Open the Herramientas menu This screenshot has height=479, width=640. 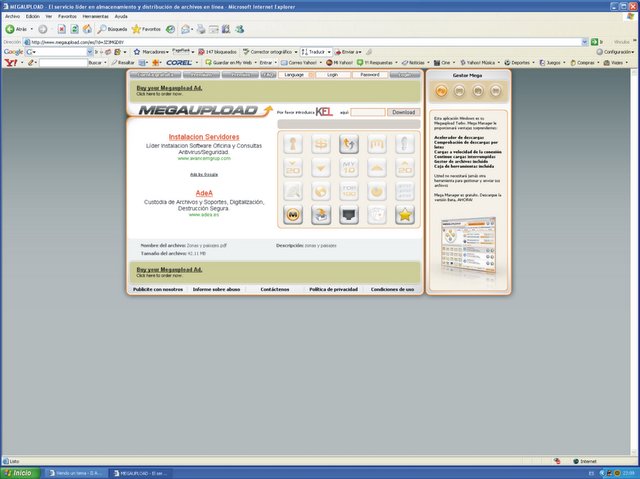click(x=98, y=16)
